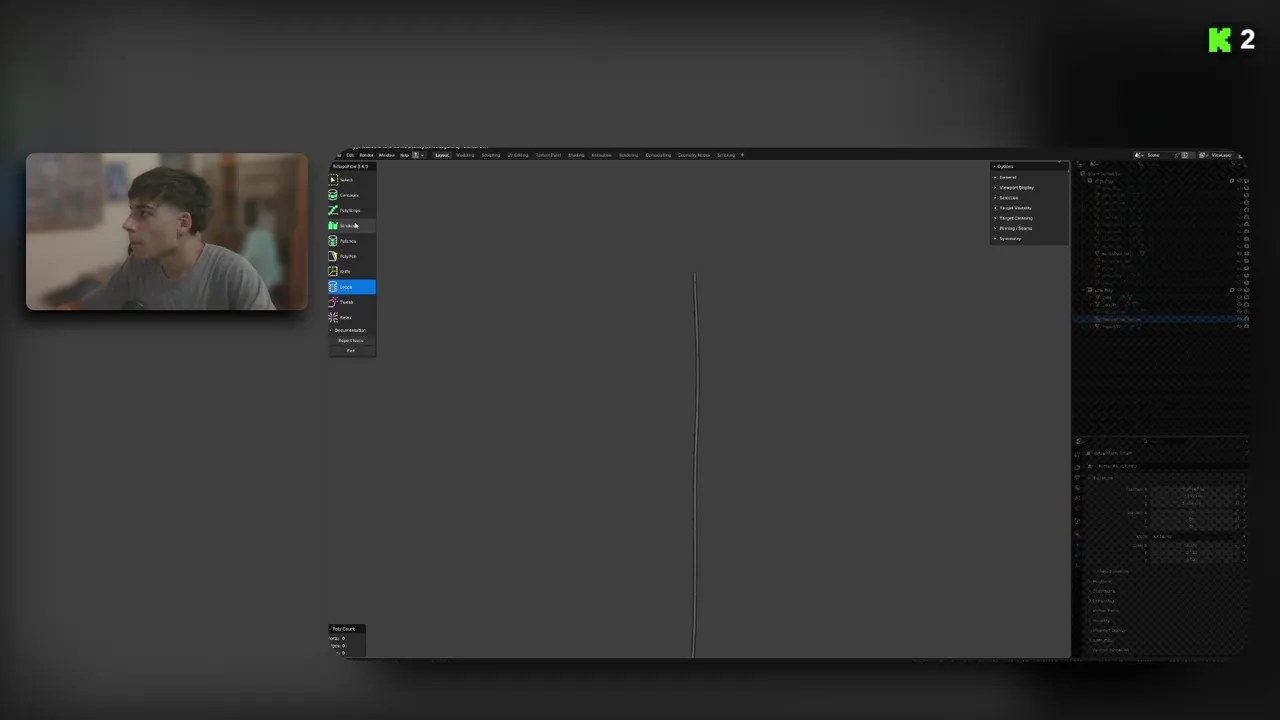The width and height of the screenshot is (1280, 720).
Task: Select the Tweak brush tool
Action: (351, 302)
